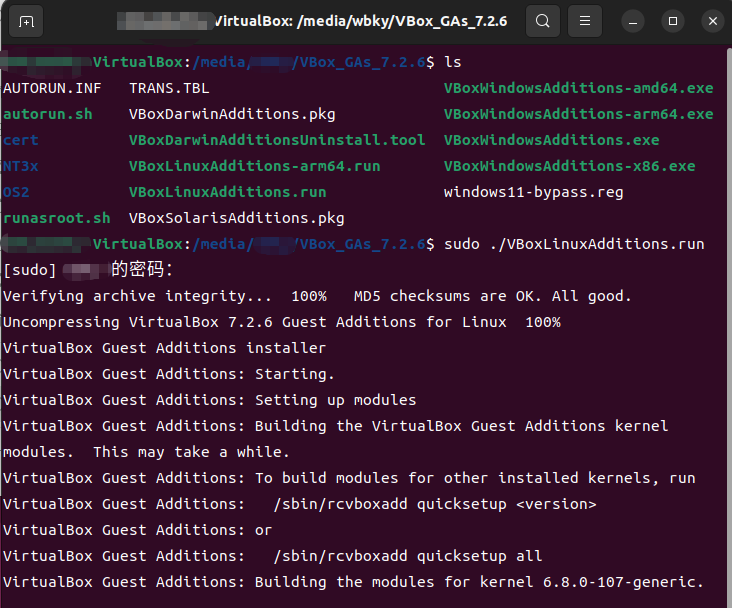
Task: Click the terminal vertical scrollbar
Action: [729, 327]
